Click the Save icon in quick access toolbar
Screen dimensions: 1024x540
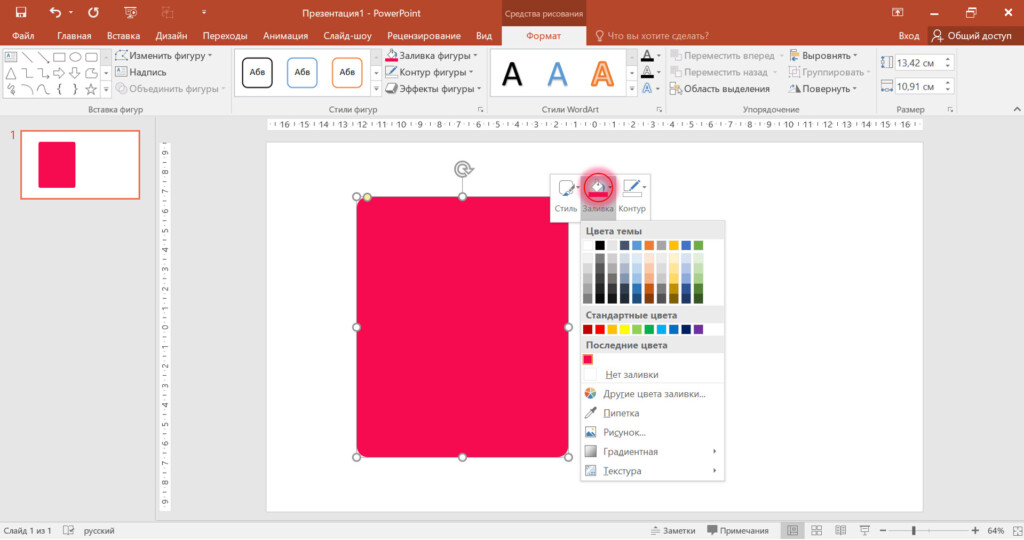click(x=21, y=12)
